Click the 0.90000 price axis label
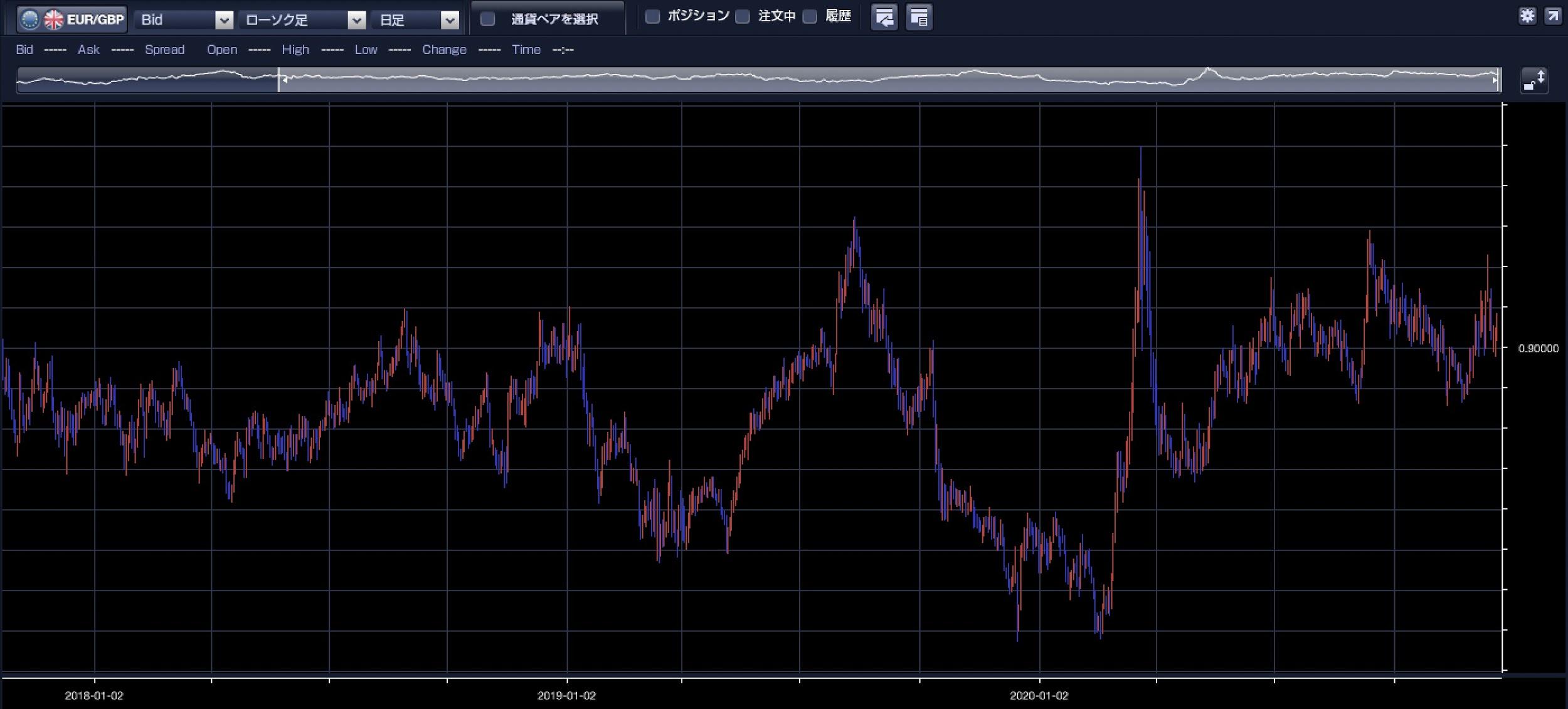The image size is (1568, 709). pyautogui.click(x=1538, y=349)
